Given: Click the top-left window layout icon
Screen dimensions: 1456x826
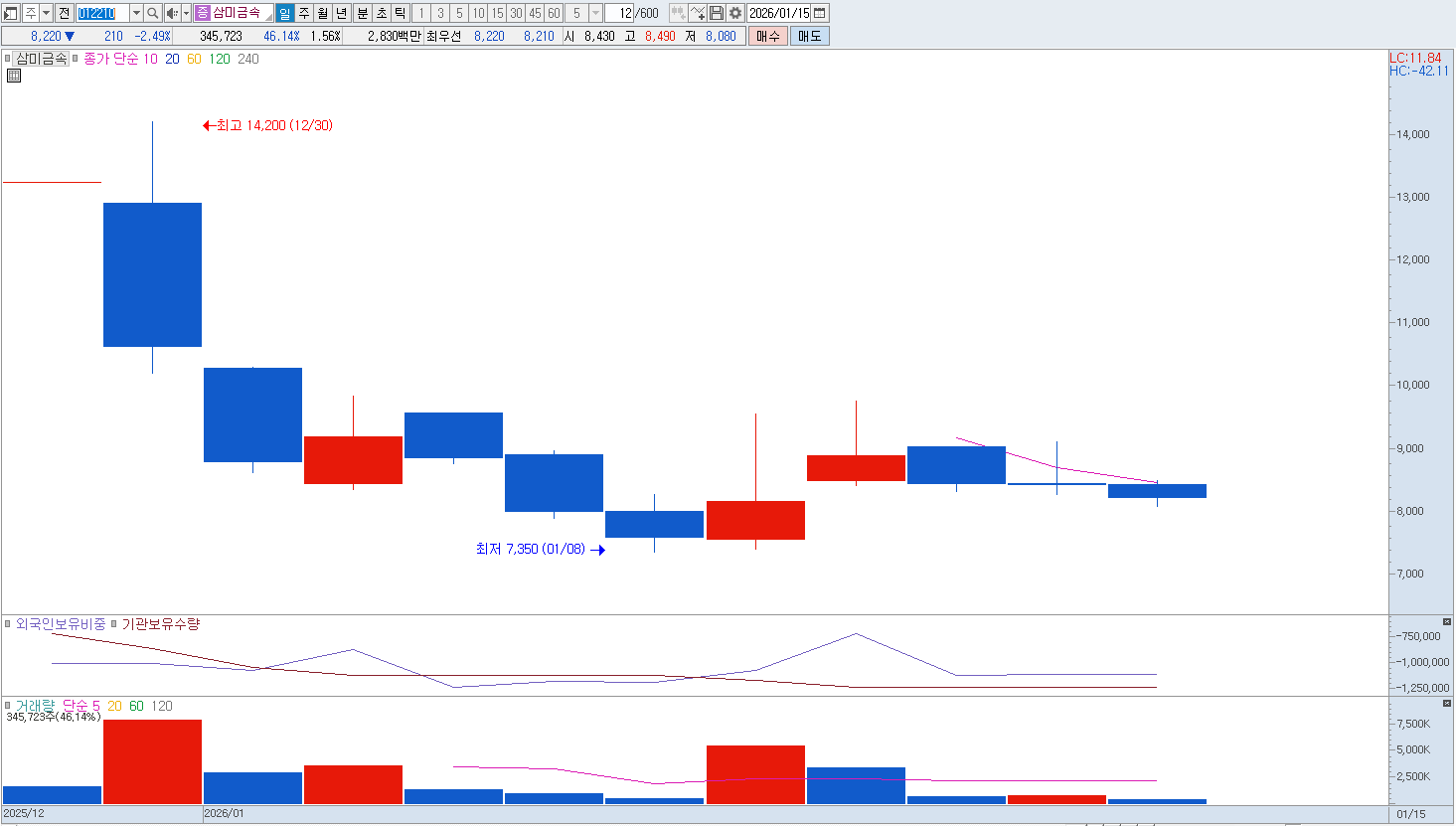Looking at the screenshot, I should [11, 13].
